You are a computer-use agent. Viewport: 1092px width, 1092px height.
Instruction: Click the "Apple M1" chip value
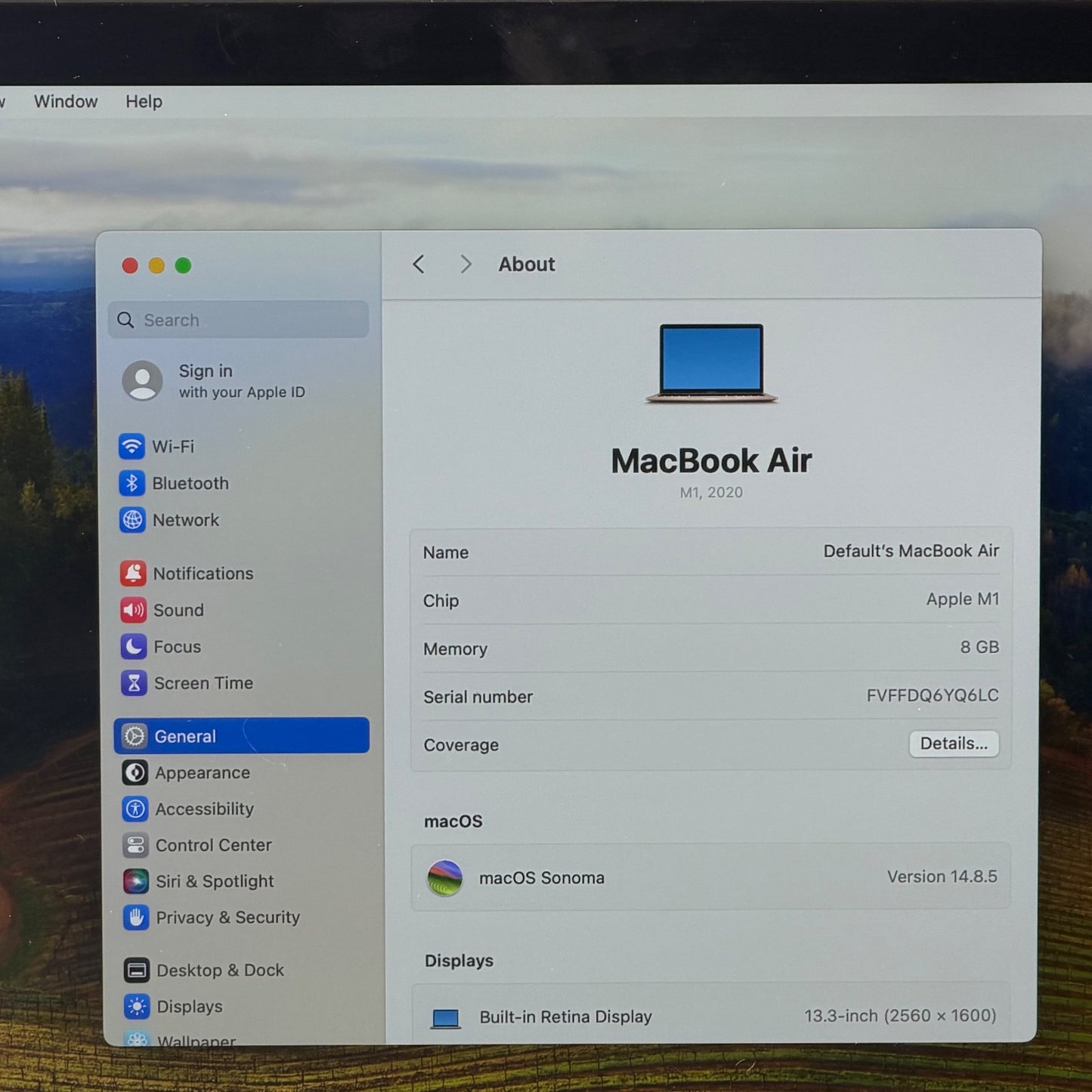(x=963, y=599)
